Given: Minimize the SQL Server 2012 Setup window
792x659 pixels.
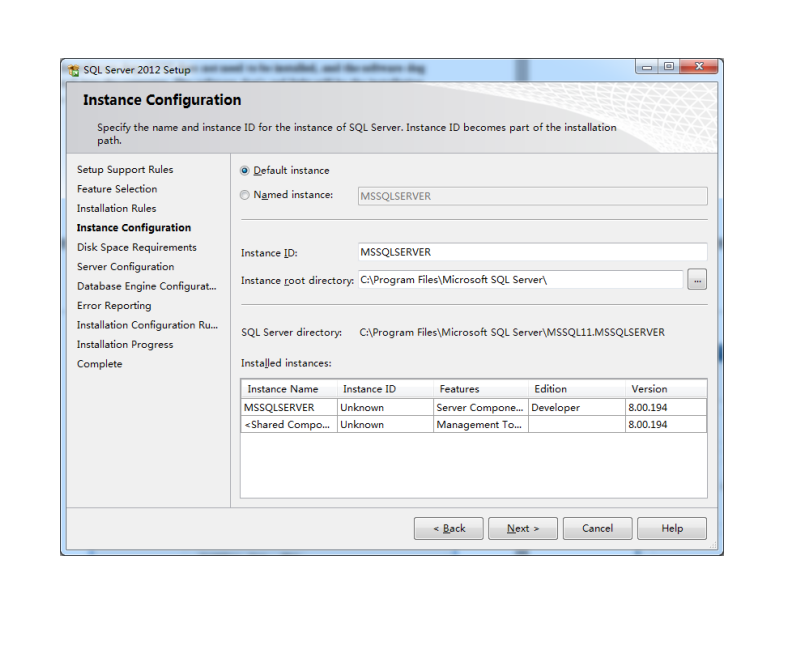Looking at the screenshot, I should click(x=647, y=67).
